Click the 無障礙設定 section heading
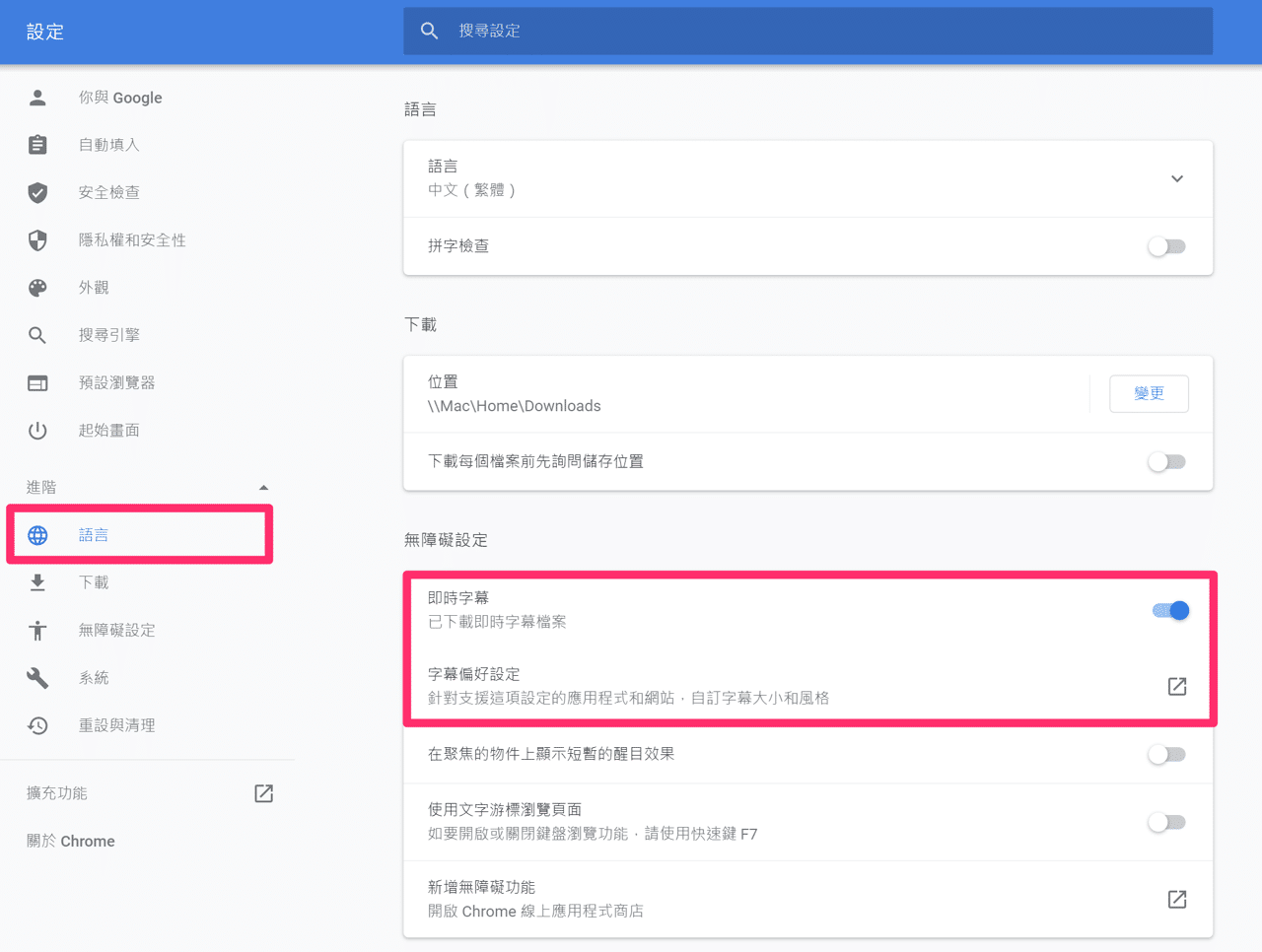The height and width of the screenshot is (952, 1262). (x=446, y=540)
